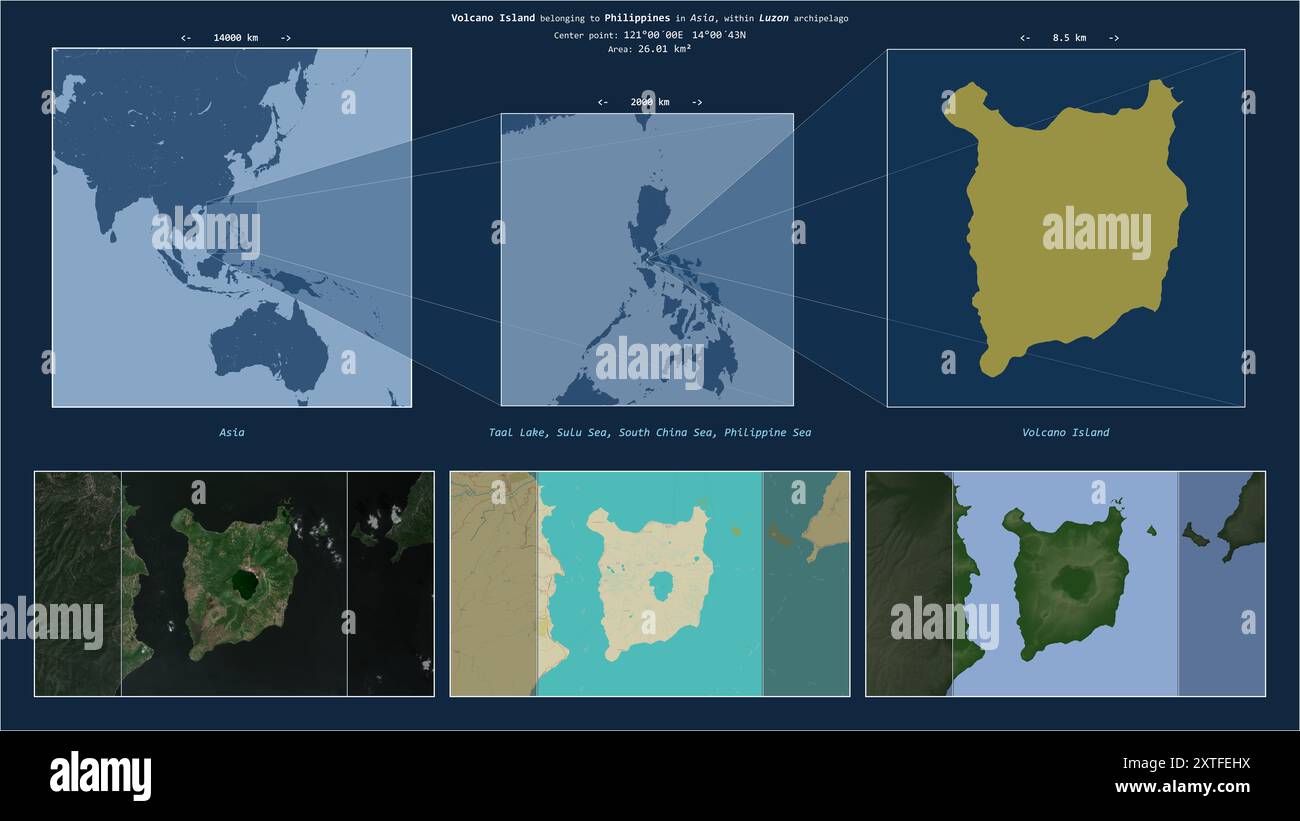Click the Australia landmass on the Asia map
The width and height of the screenshot is (1300, 821).
(x=270, y=347)
